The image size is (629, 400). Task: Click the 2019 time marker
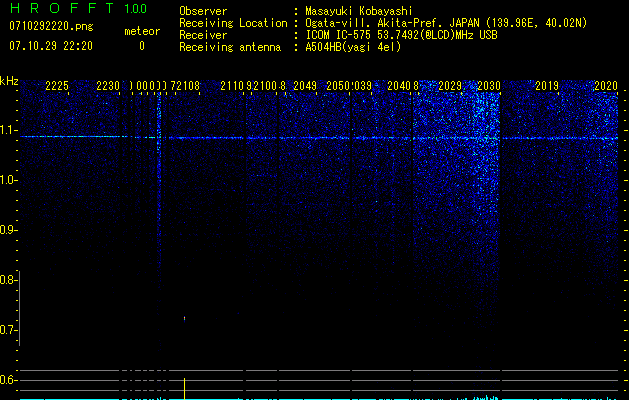point(547,86)
